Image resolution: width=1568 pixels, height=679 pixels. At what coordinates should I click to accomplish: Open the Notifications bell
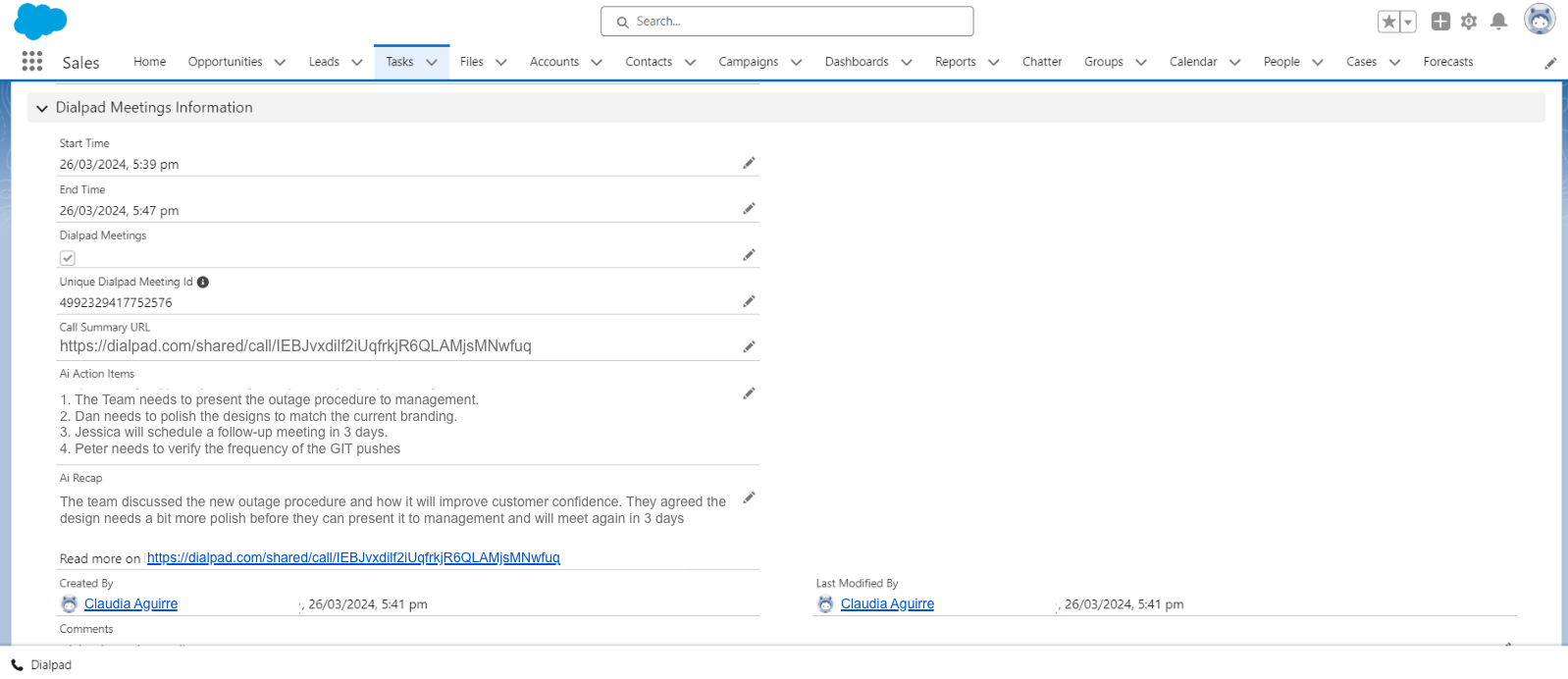(x=1498, y=22)
